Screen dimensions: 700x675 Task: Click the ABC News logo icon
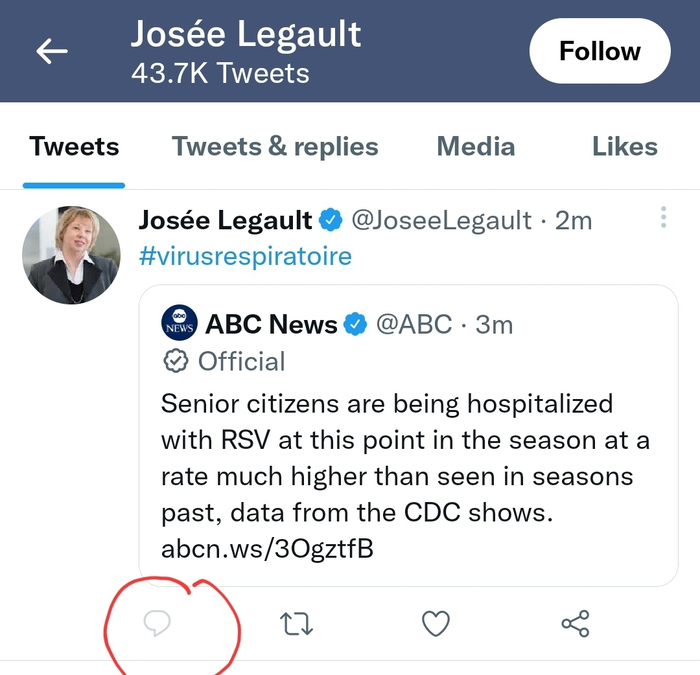click(x=180, y=324)
